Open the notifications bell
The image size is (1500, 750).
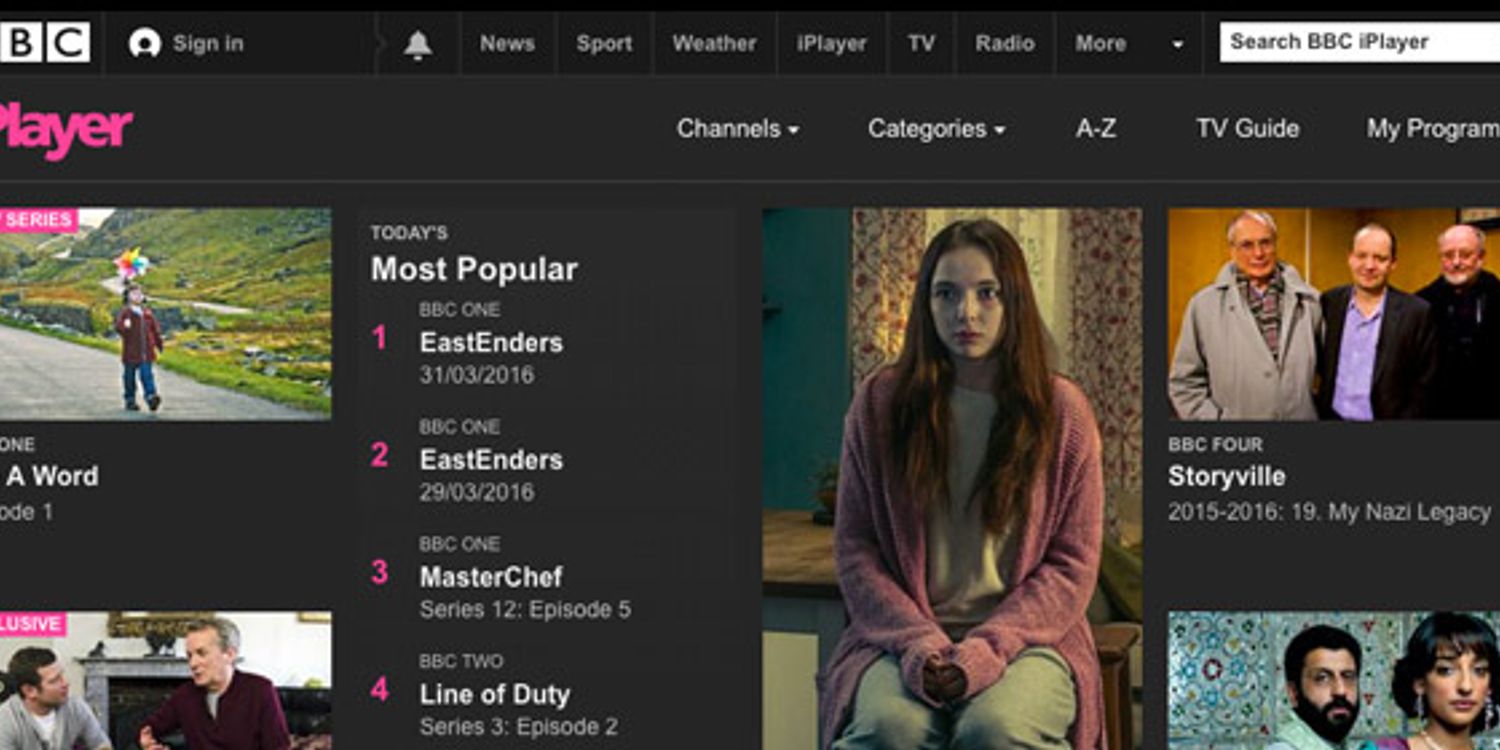[418, 44]
